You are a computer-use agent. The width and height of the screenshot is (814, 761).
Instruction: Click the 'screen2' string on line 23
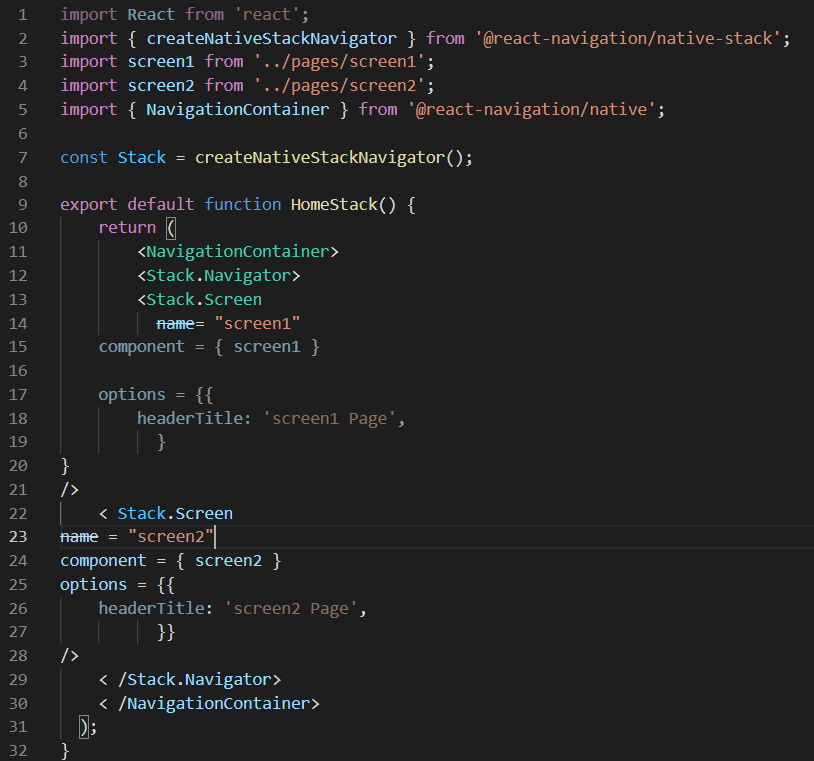(x=172, y=536)
